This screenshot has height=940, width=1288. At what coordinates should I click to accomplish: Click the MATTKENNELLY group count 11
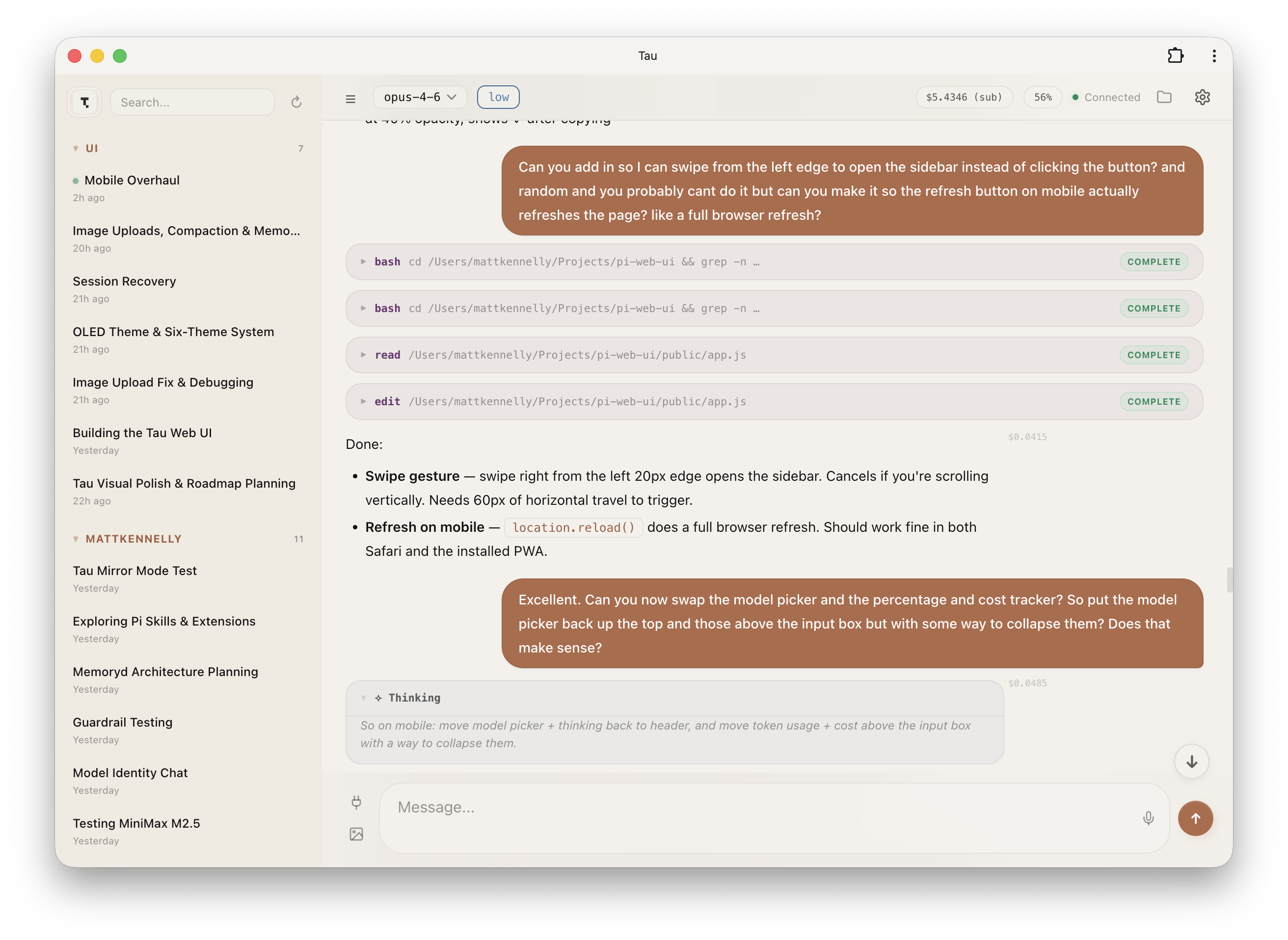tap(299, 539)
